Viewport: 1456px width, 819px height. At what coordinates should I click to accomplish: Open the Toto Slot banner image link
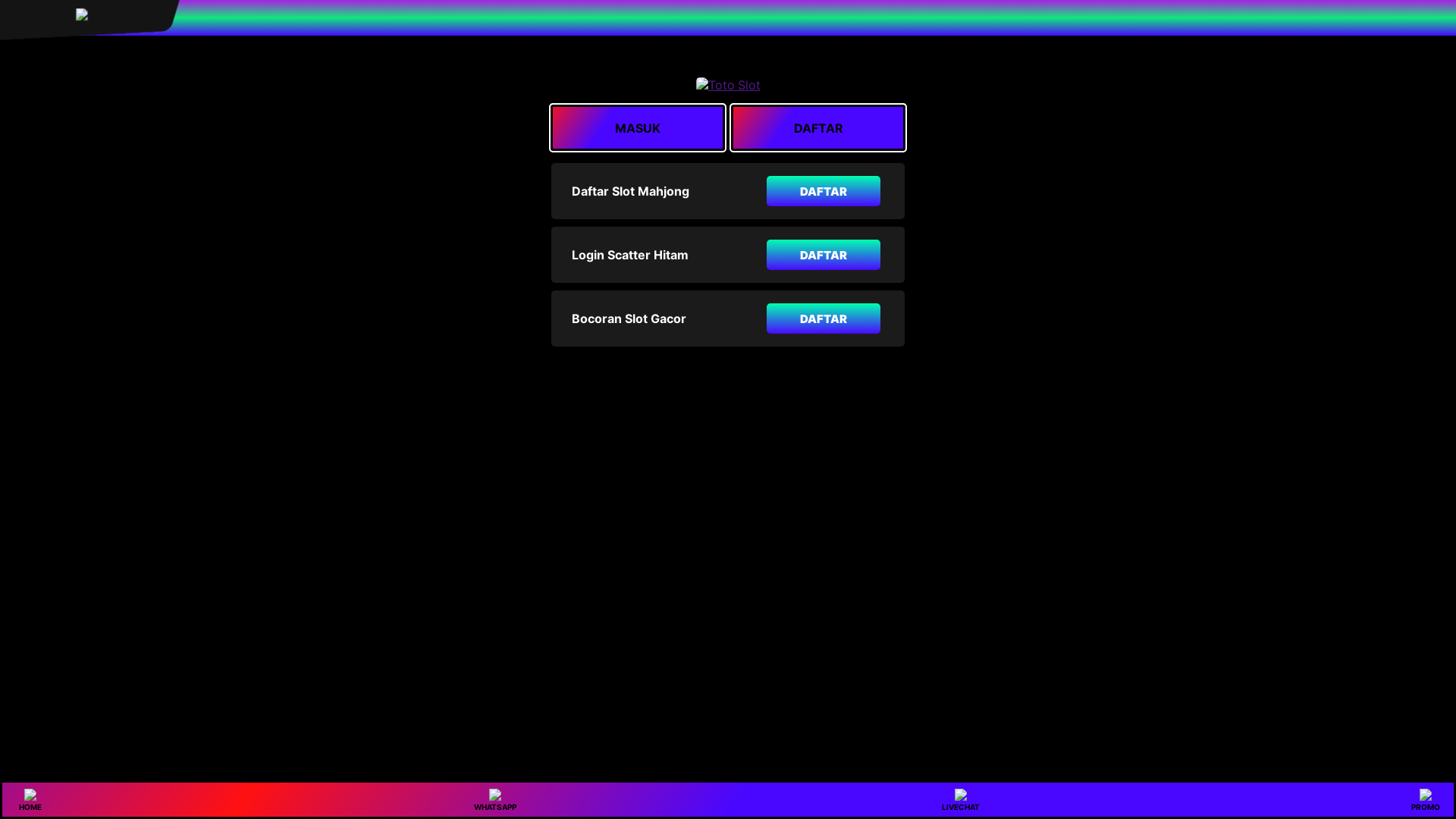[x=728, y=85]
